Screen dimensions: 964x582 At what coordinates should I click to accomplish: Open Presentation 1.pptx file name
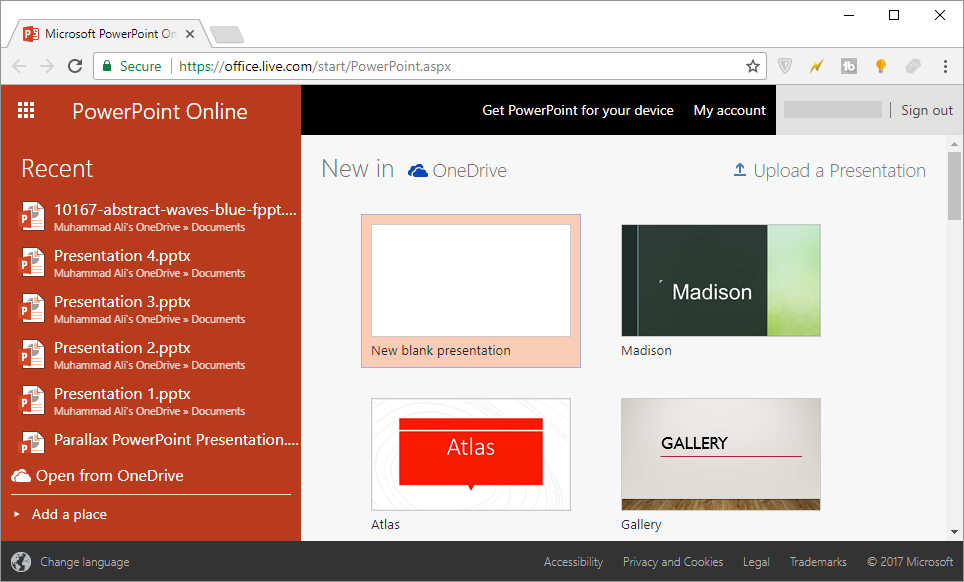(x=122, y=394)
